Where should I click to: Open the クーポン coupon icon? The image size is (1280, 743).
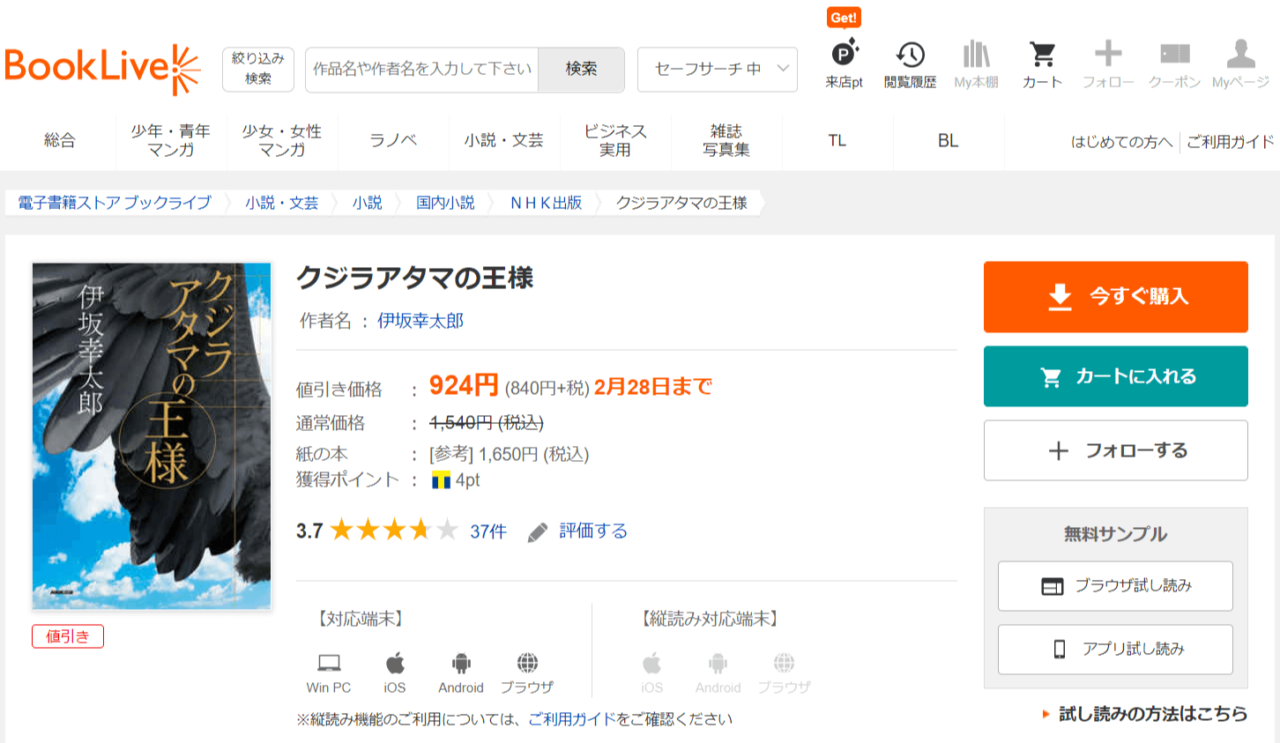[1174, 54]
